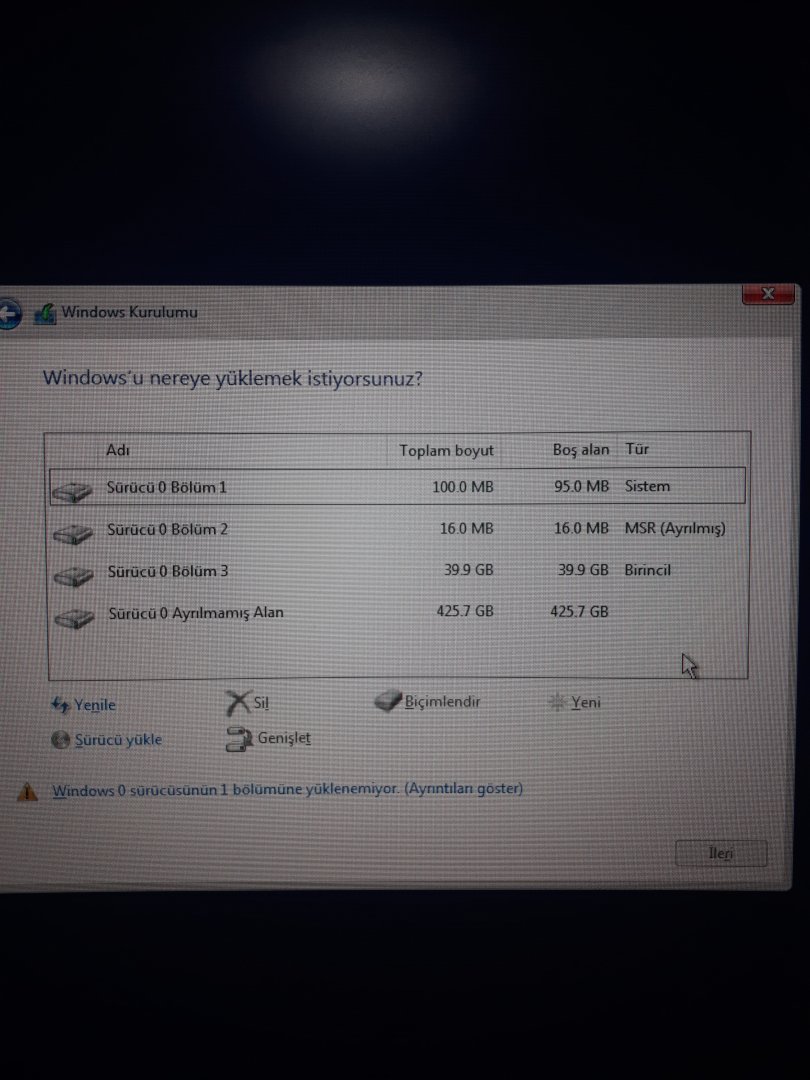Click the 100.0 MB total size cell
810x1080 pixels.
click(x=463, y=487)
